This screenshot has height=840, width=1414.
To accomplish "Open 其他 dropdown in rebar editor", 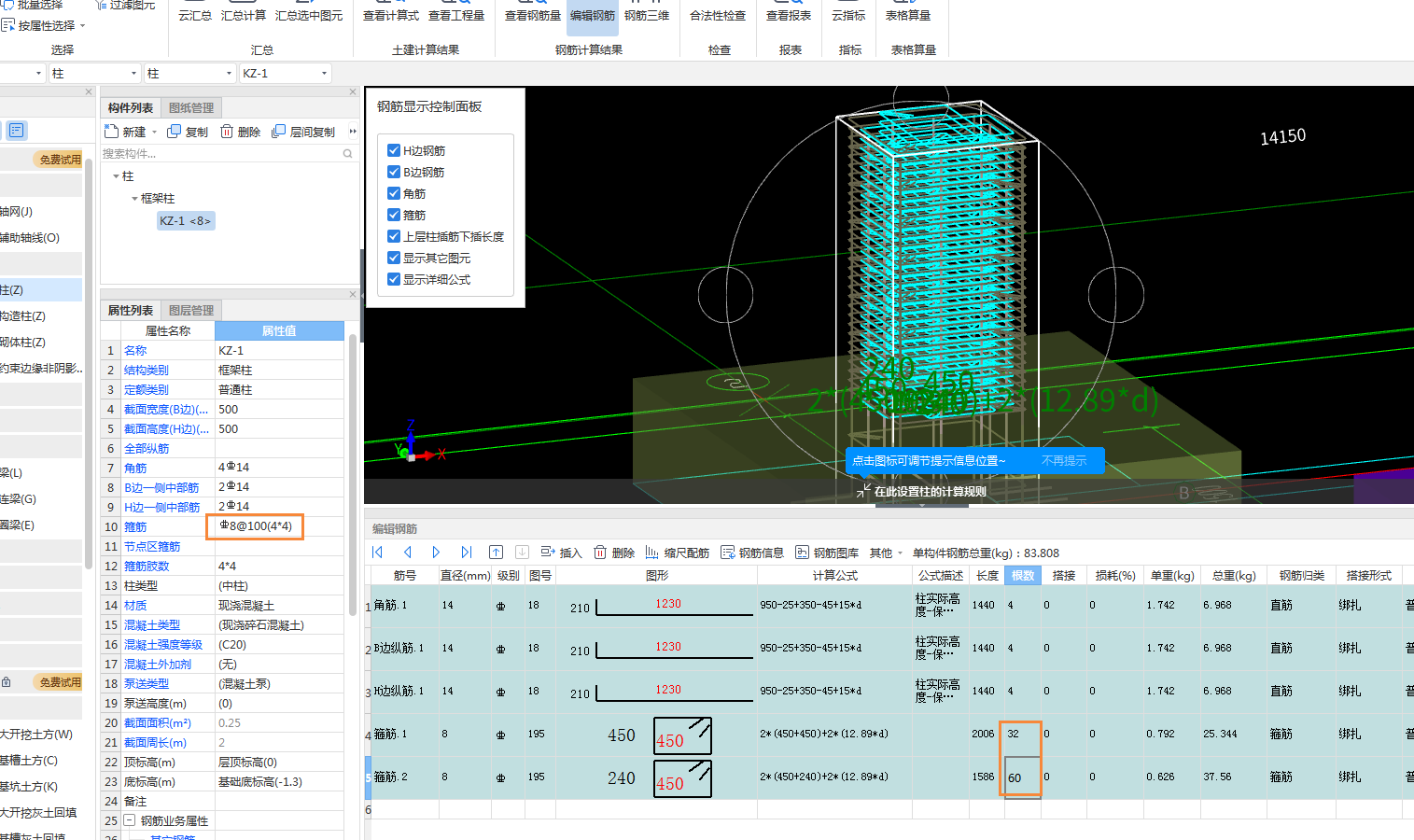I will (x=886, y=553).
